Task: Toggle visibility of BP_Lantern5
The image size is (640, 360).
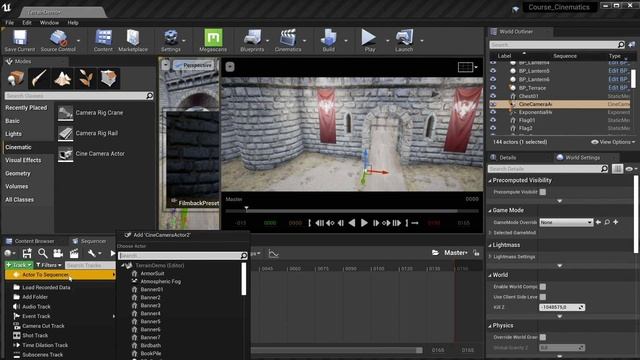Action: pyautogui.click(x=493, y=71)
